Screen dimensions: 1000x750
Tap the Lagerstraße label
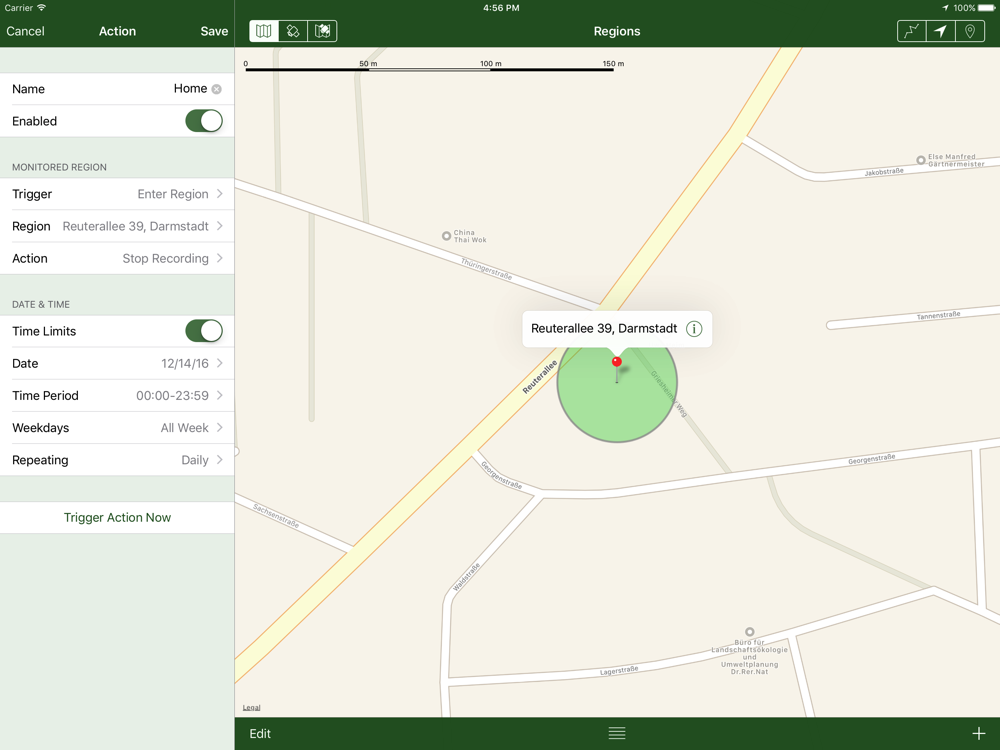coord(619,670)
